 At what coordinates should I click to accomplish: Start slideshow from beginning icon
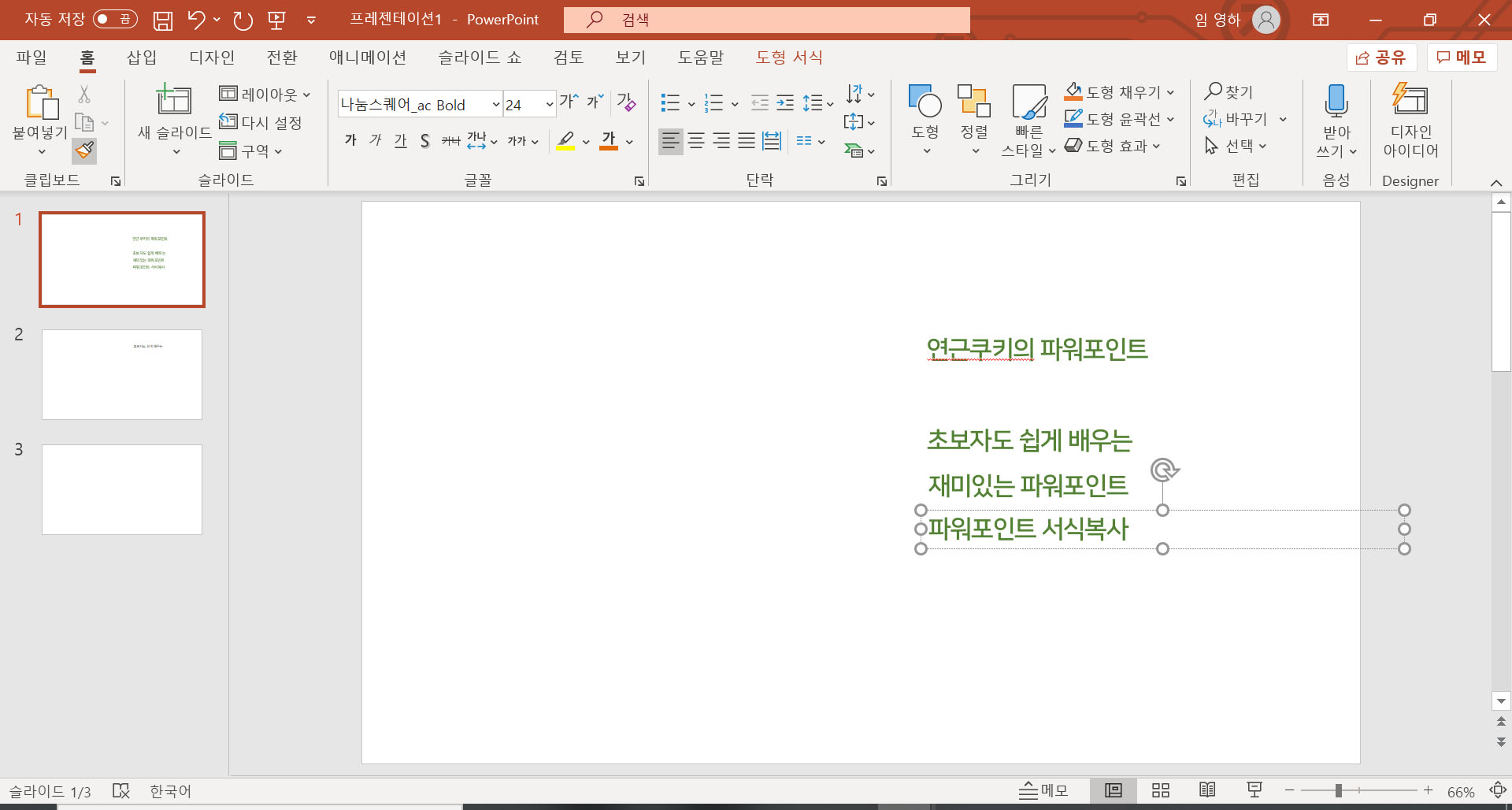(276, 20)
